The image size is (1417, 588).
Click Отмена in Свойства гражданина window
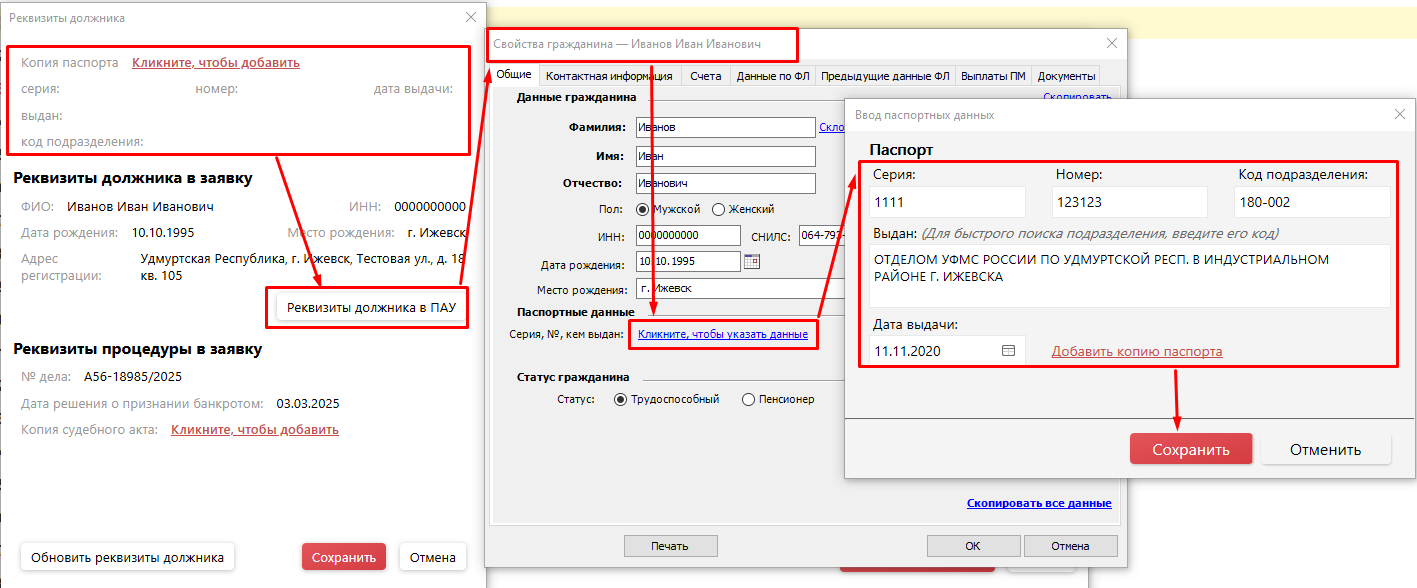pyautogui.click(x=1070, y=546)
